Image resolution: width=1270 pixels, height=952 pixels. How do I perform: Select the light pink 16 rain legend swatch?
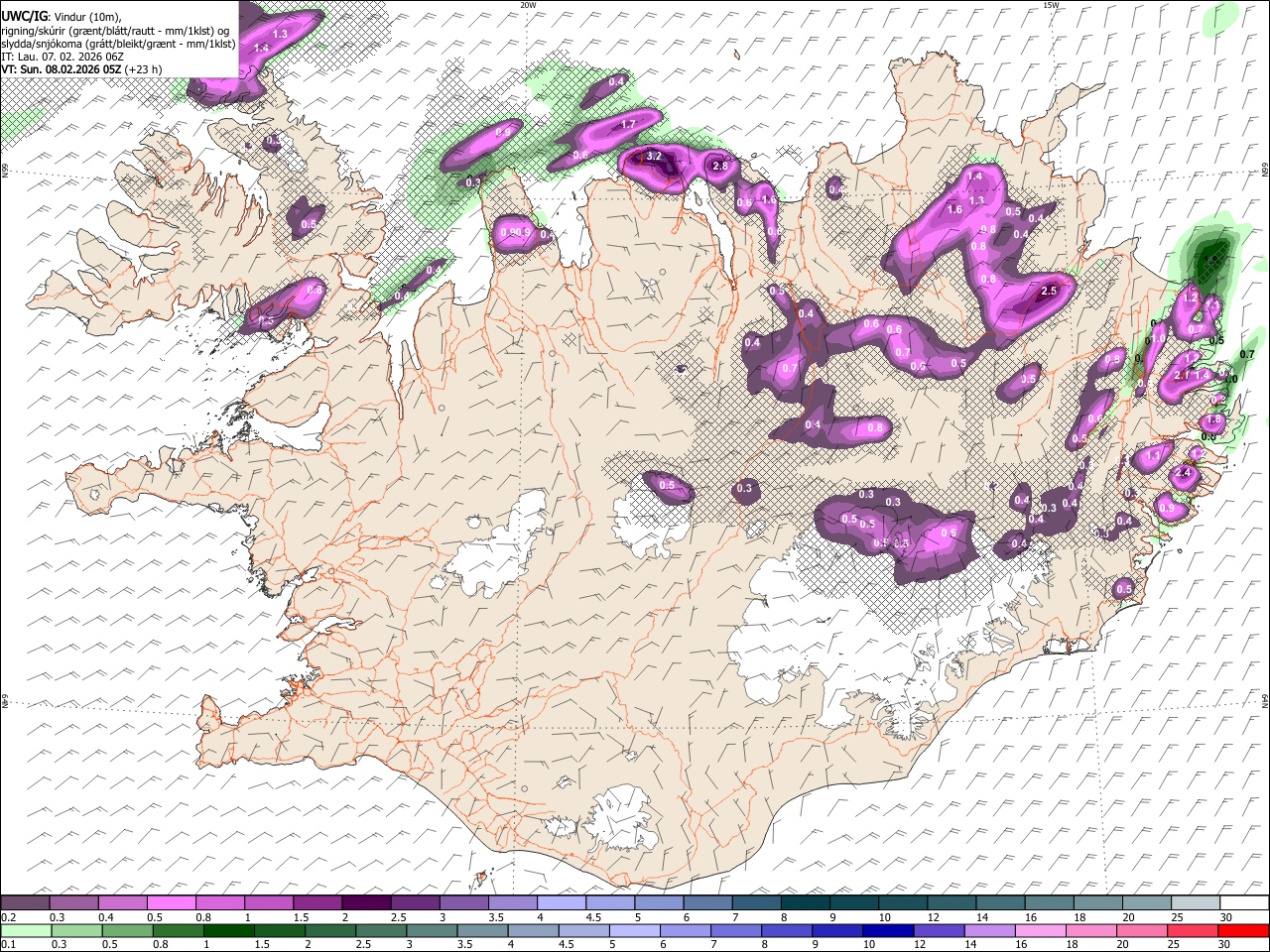coord(1041,930)
